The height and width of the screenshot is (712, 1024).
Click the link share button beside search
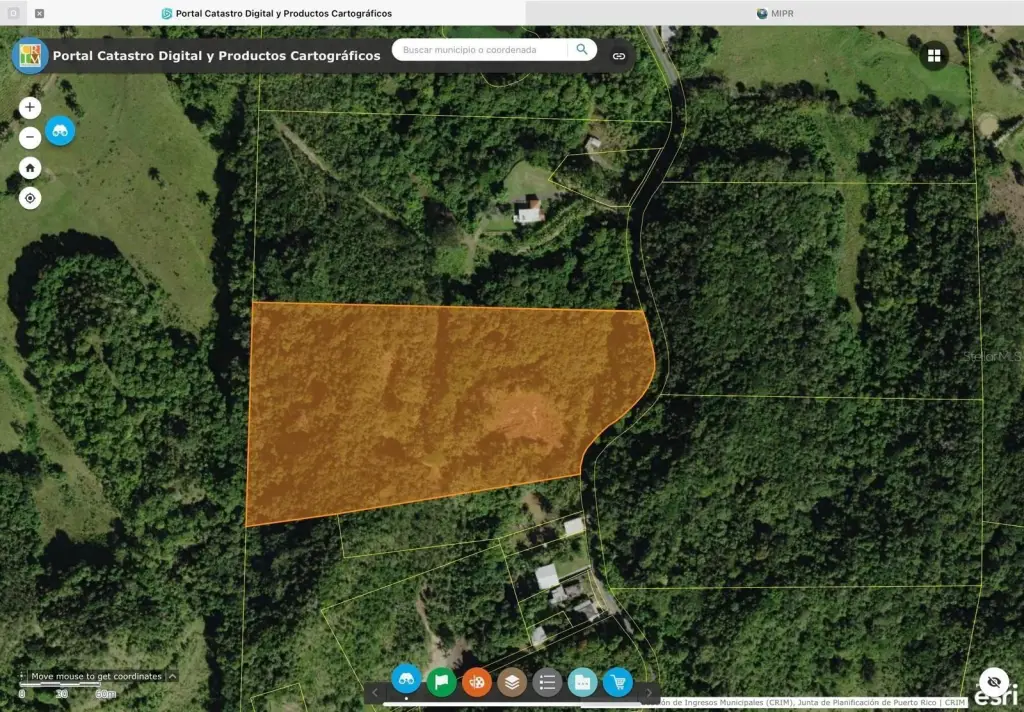coord(619,56)
